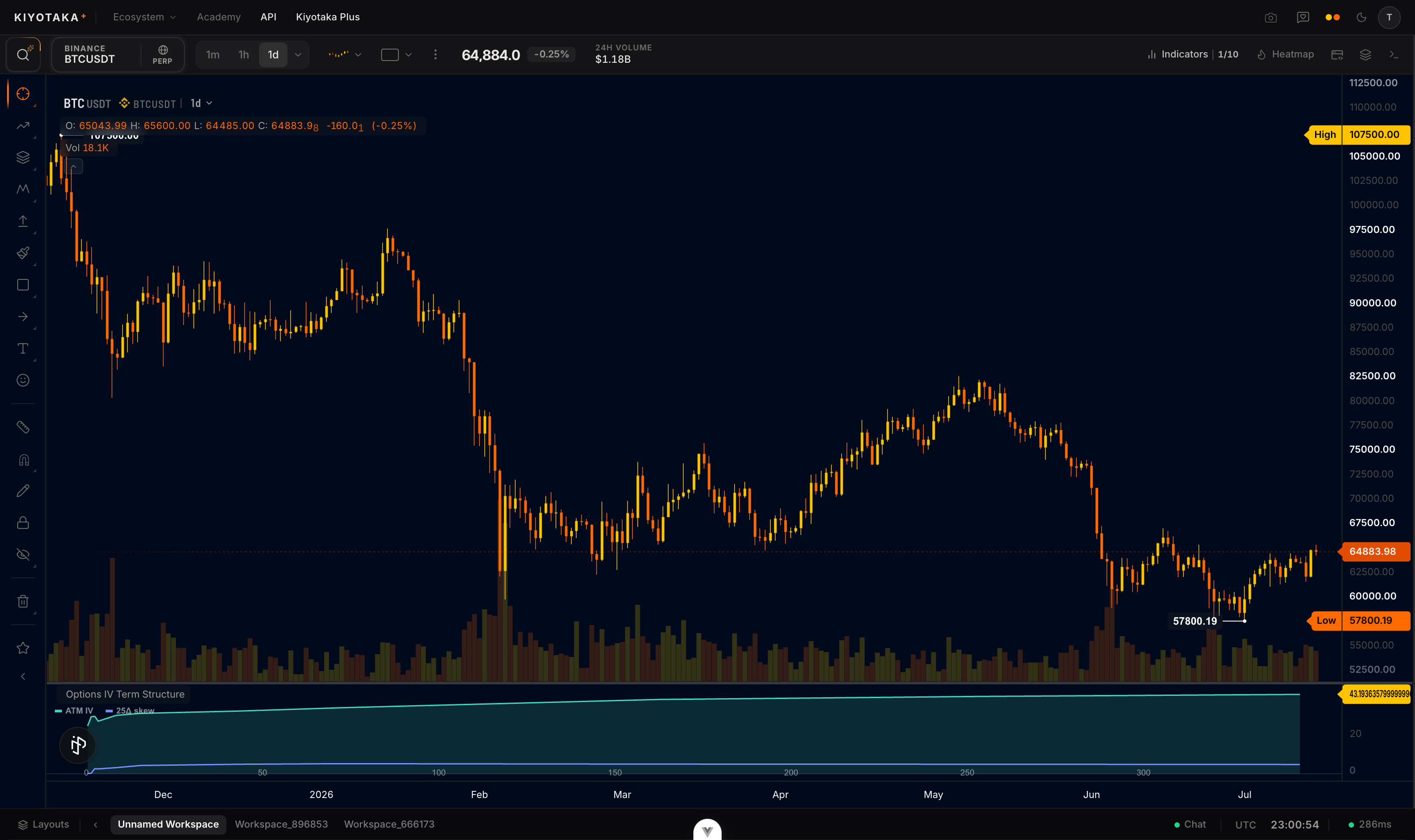Switch to Workspace_896853 tab

coord(281,825)
